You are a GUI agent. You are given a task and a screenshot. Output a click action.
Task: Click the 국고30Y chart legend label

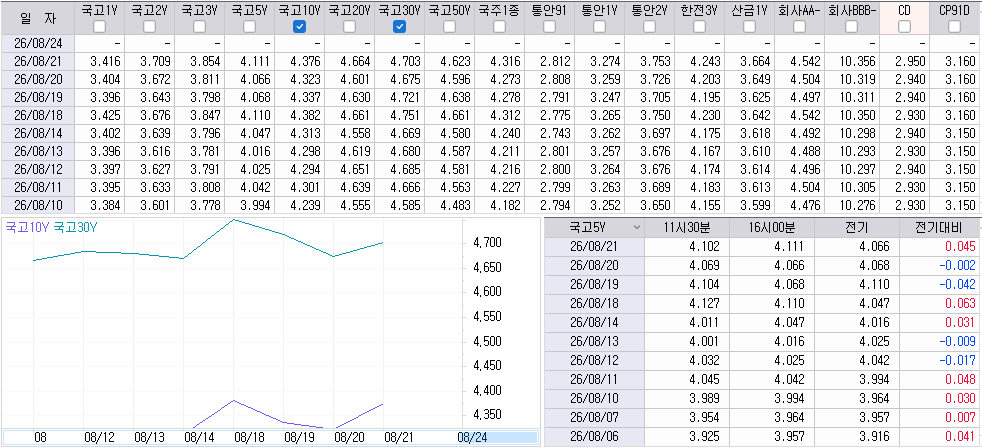tap(77, 228)
